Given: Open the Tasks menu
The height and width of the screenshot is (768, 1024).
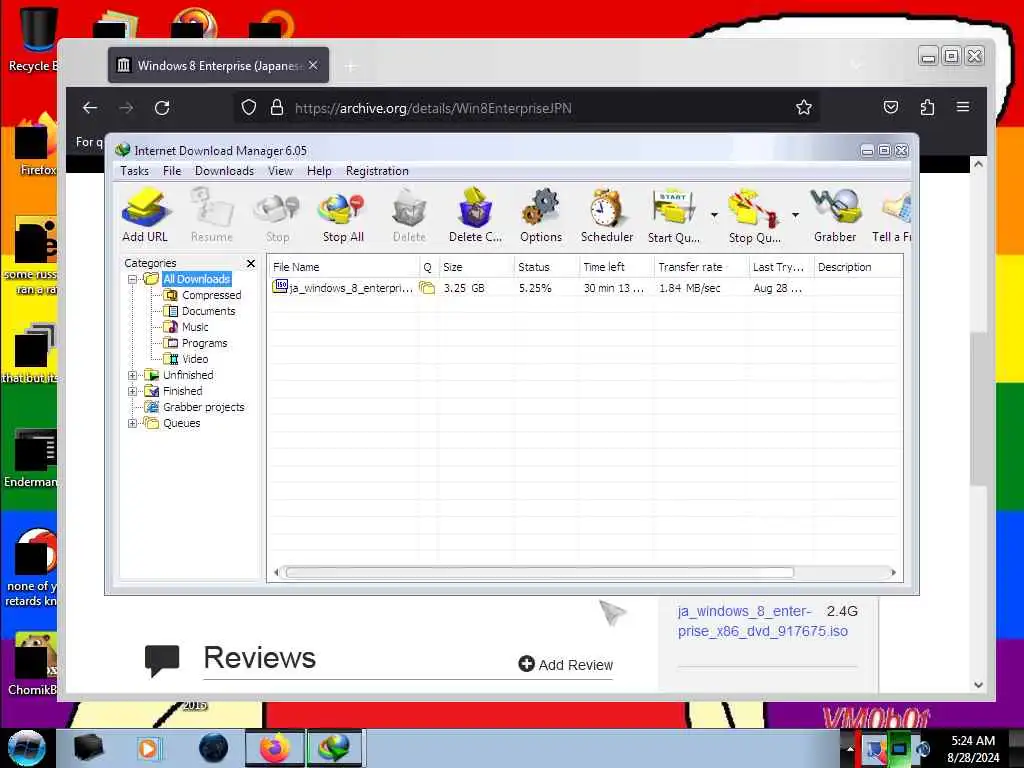Looking at the screenshot, I should tap(135, 171).
